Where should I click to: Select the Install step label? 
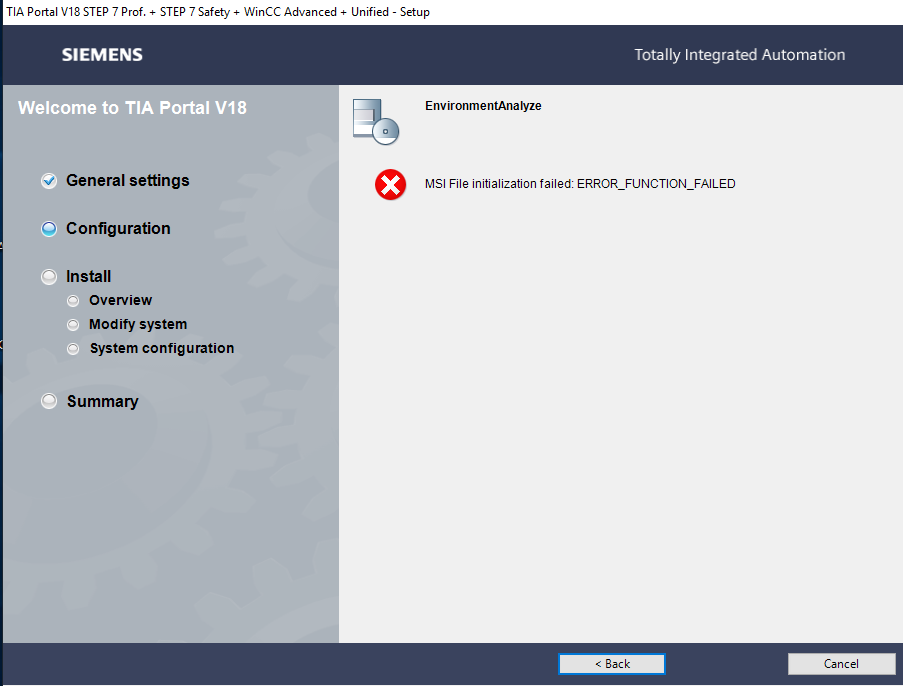tap(88, 276)
